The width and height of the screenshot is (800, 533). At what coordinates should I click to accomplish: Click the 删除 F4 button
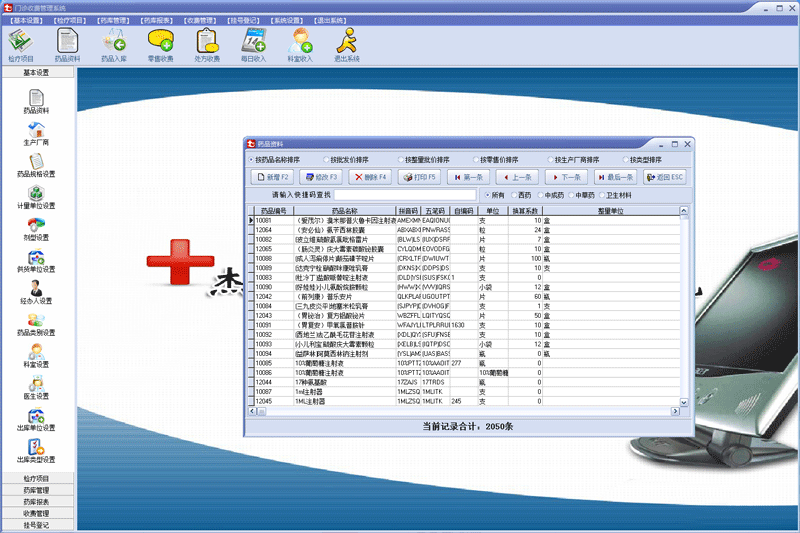[370, 177]
